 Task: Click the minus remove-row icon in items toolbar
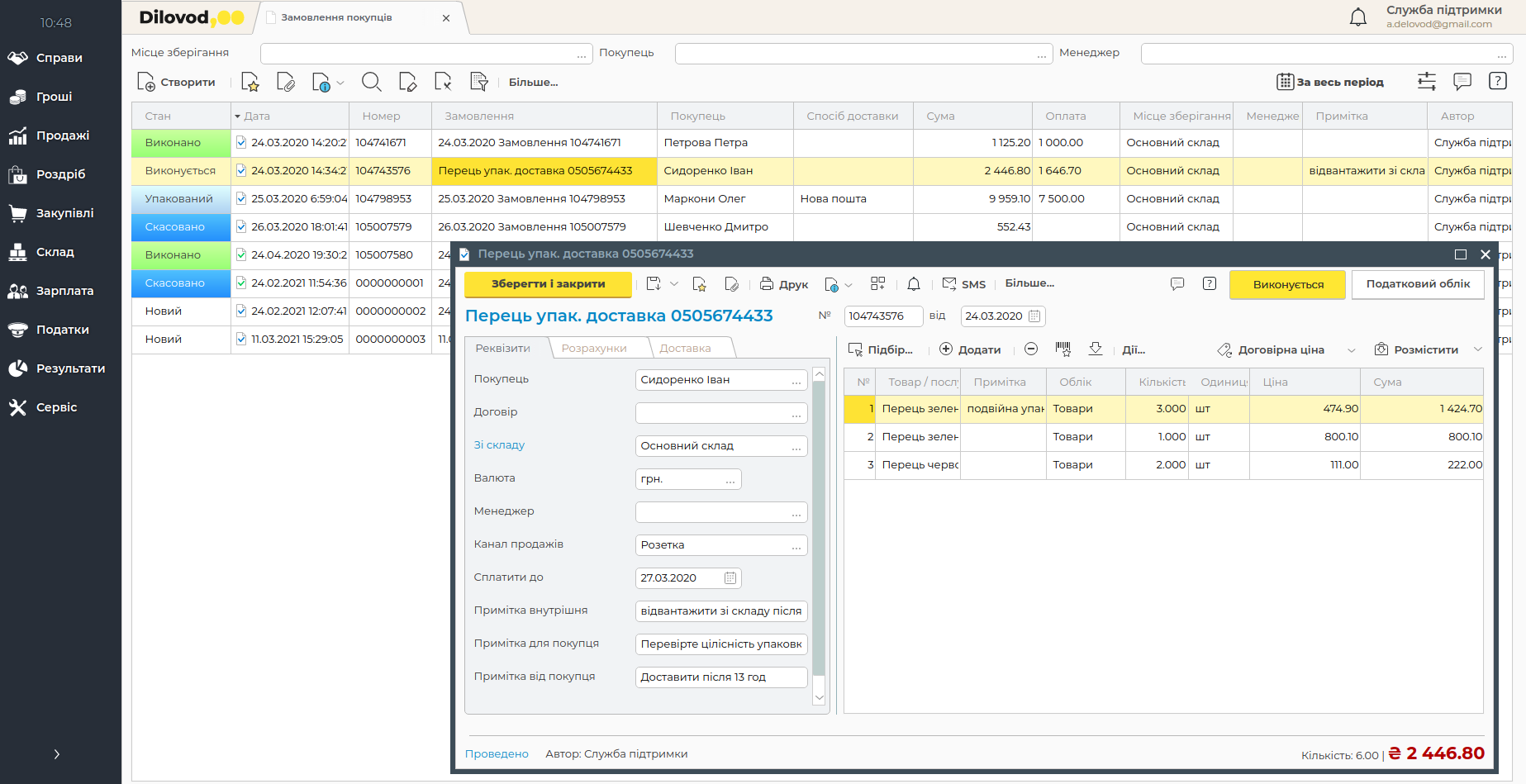1031,349
